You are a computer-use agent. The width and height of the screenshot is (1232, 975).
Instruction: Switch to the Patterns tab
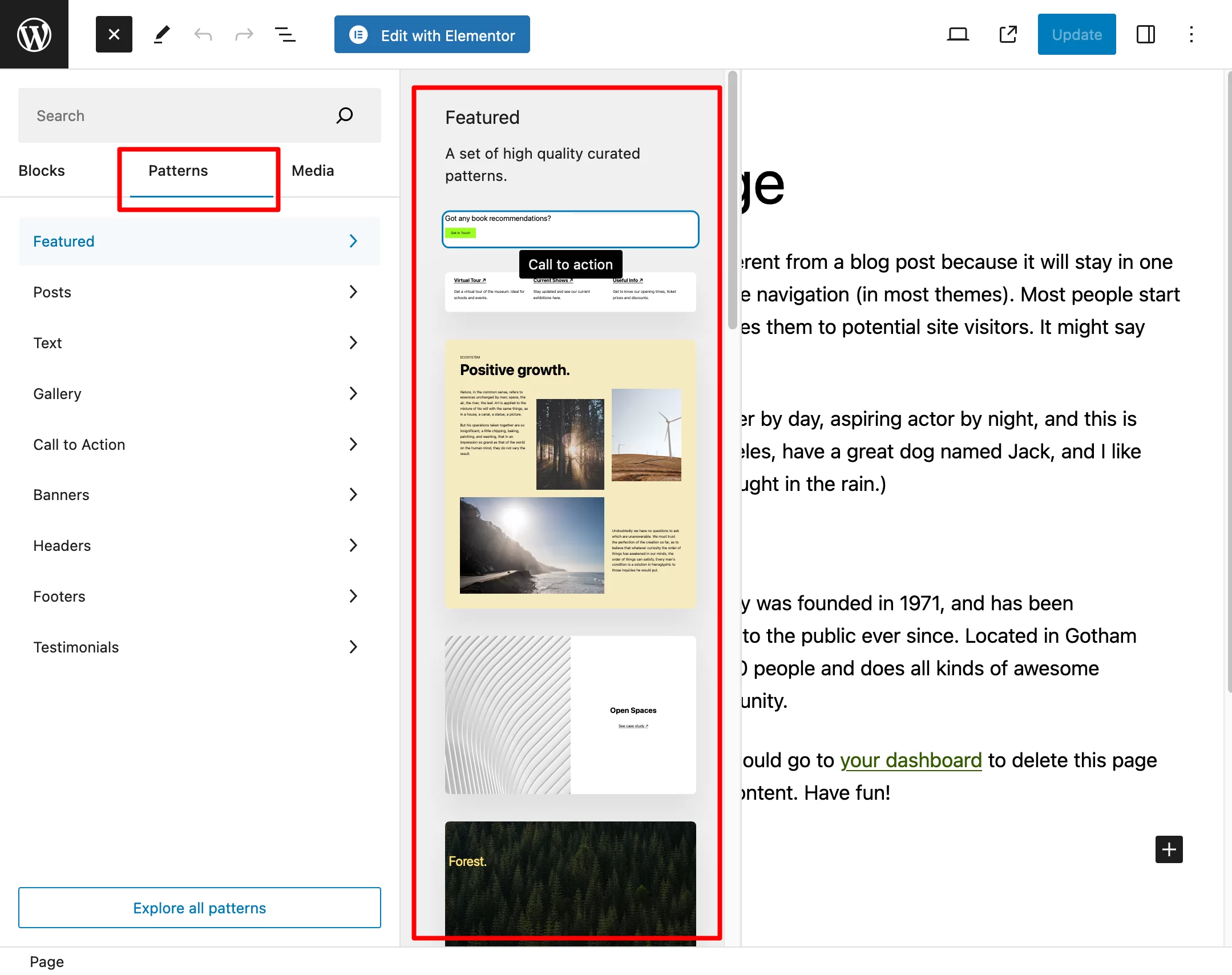click(178, 171)
